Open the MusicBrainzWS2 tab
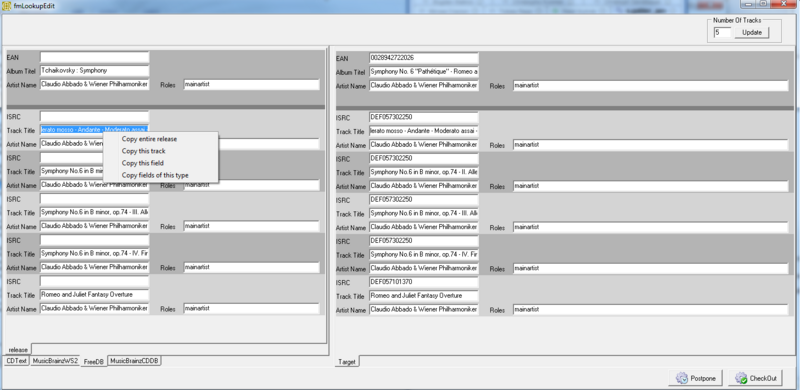 [55, 361]
